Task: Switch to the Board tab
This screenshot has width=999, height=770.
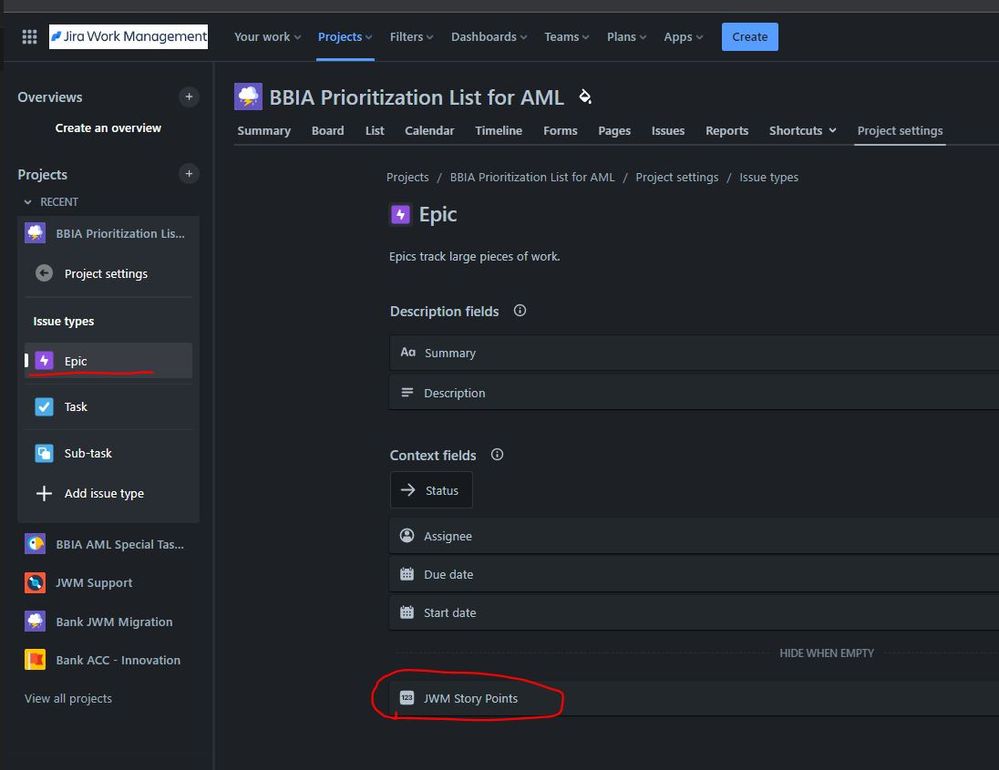Action: (x=327, y=131)
